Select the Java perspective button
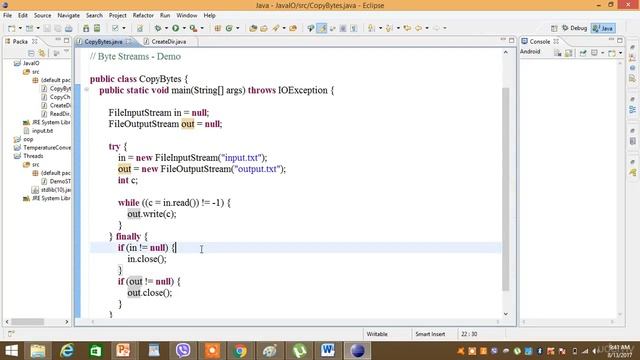Image resolution: width=640 pixels, height=360 pixels. pos(603,28)
